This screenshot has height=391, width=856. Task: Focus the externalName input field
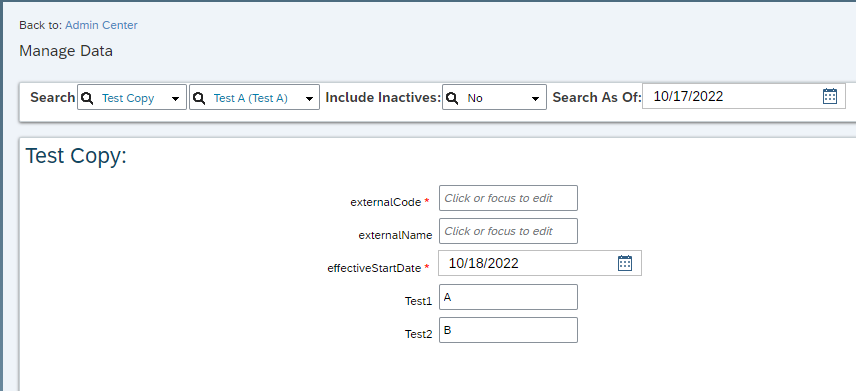pyautogui.click(x=508, y=231)
